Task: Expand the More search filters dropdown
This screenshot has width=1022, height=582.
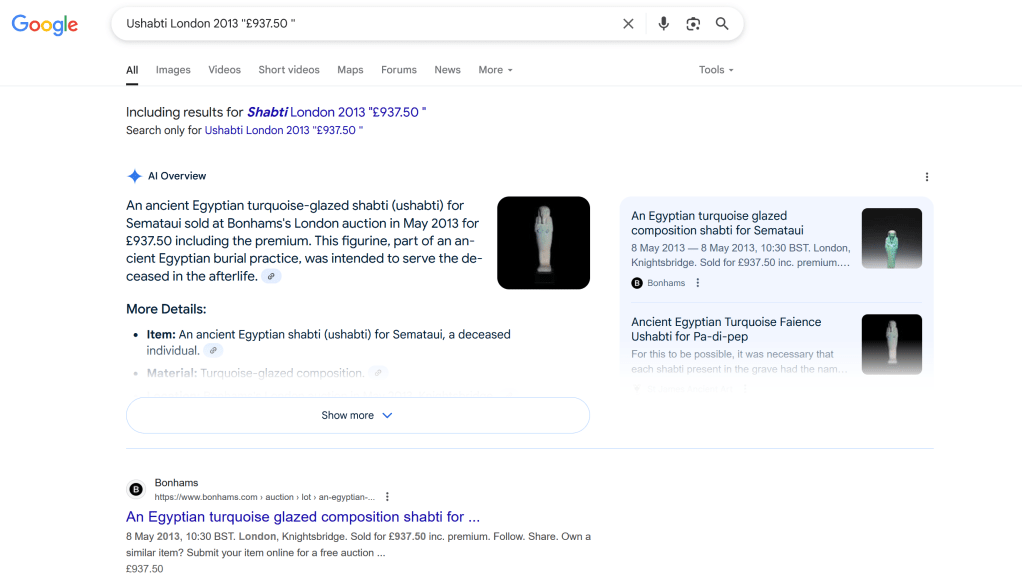Action: pyautogui.click(x=495, y=70)
